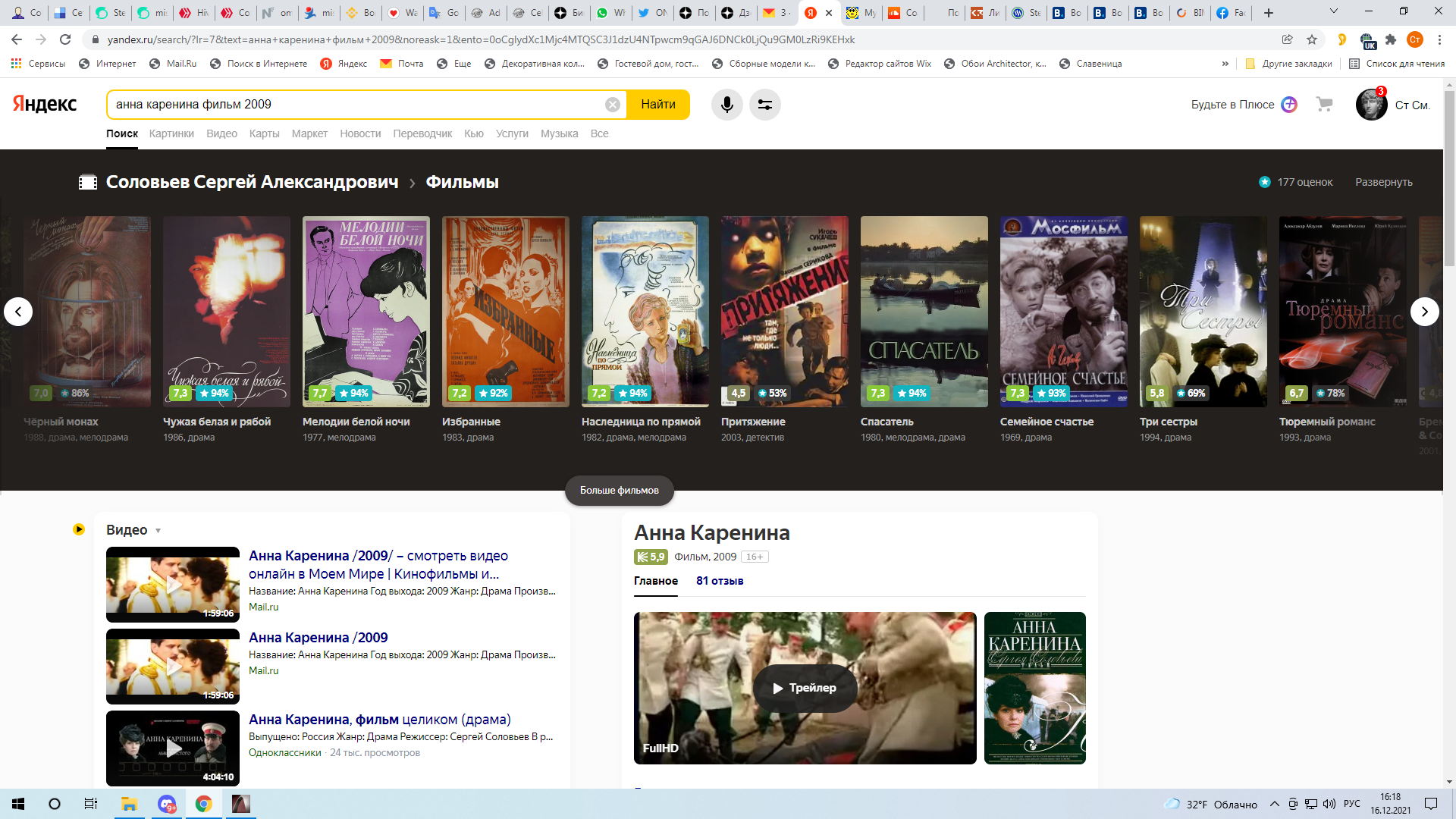The height and width of the screenshot is (819, 1456).
Task: Open Притяжение film poster
Action: (785, 312)
